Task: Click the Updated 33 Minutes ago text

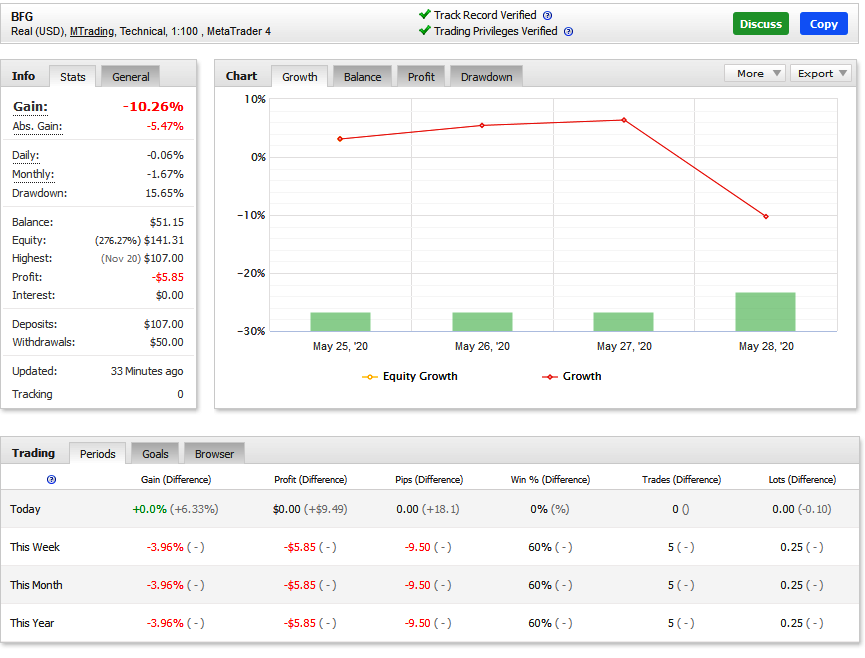Action: pyautogui.click(x=147, y=371)
